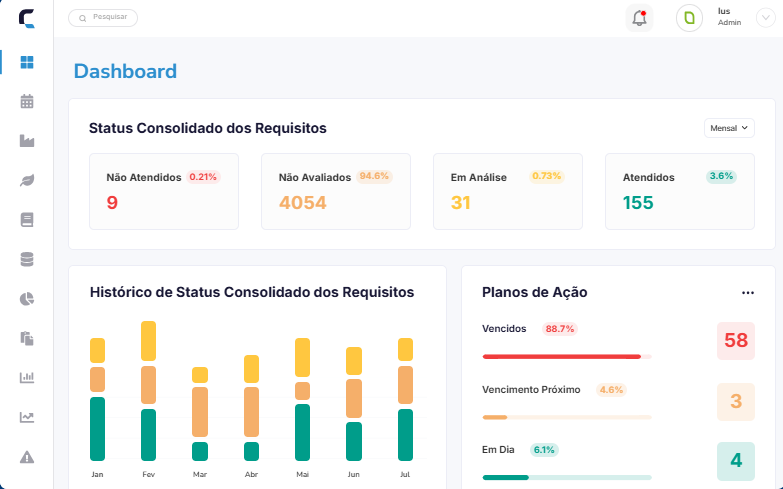
Task: Open Planos de Ação three-dot menu
Action: pyautogui.click(x=748, y=293)
